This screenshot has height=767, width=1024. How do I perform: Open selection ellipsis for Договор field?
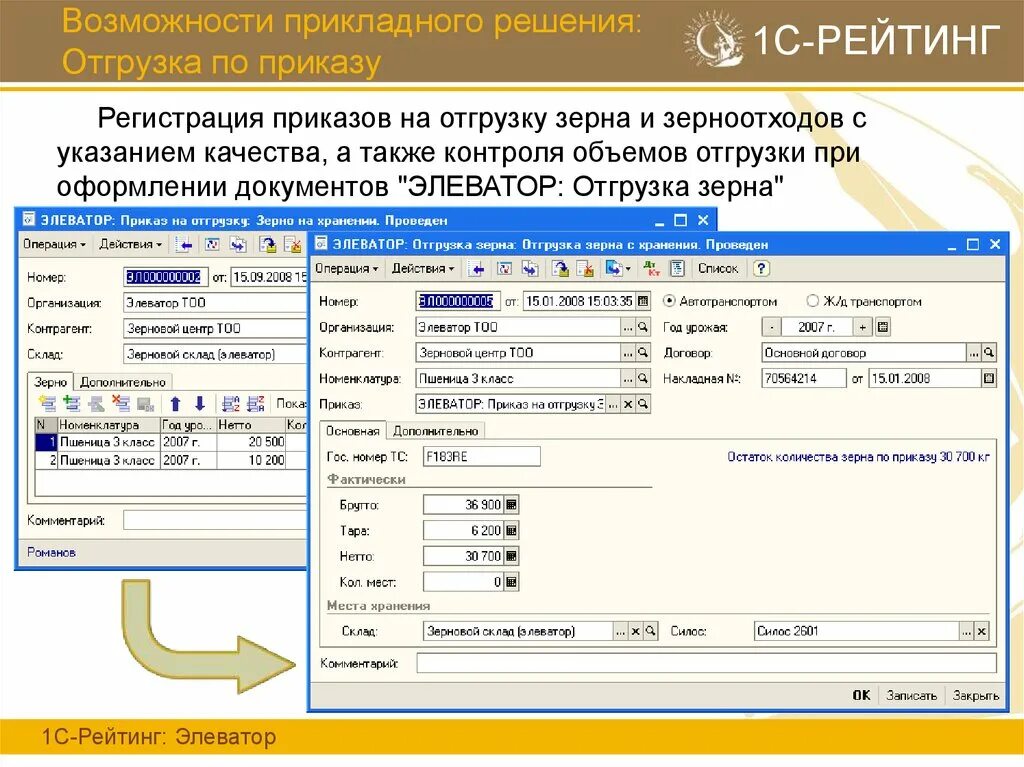(x=974, y=353)
